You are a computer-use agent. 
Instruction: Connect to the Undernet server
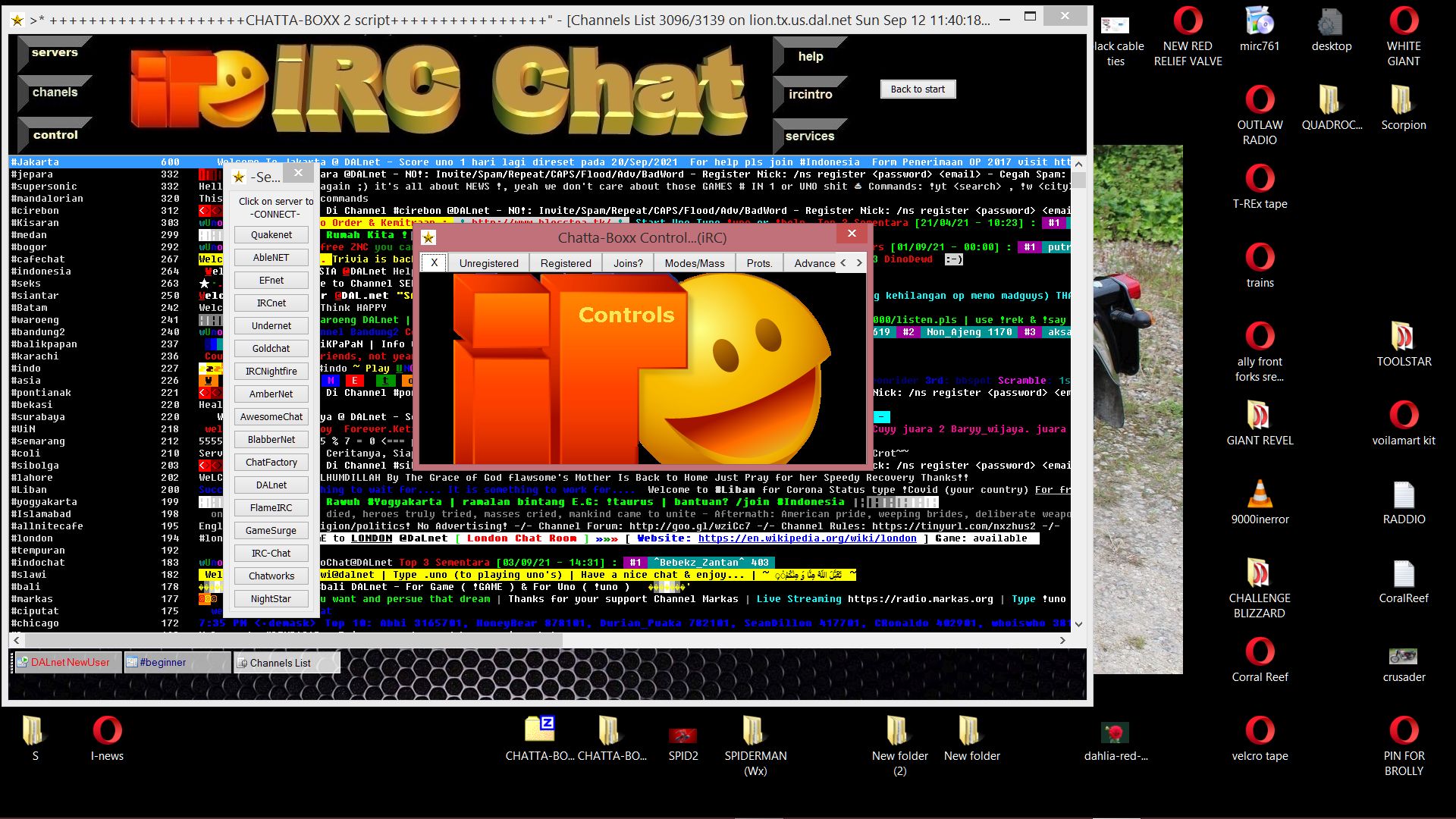tap(271, 326)
